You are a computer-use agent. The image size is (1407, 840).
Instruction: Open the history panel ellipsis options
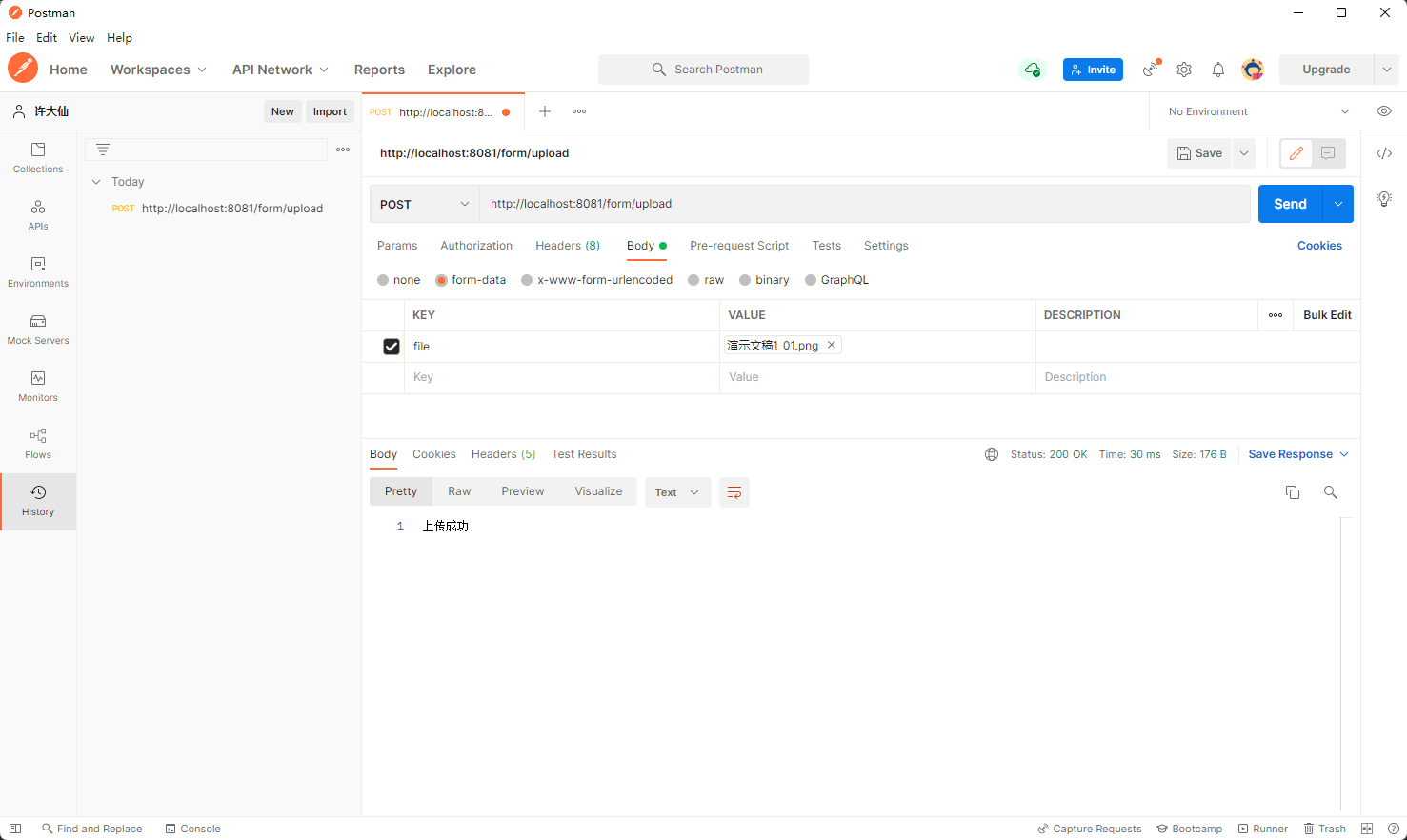[x=343, y=150]
